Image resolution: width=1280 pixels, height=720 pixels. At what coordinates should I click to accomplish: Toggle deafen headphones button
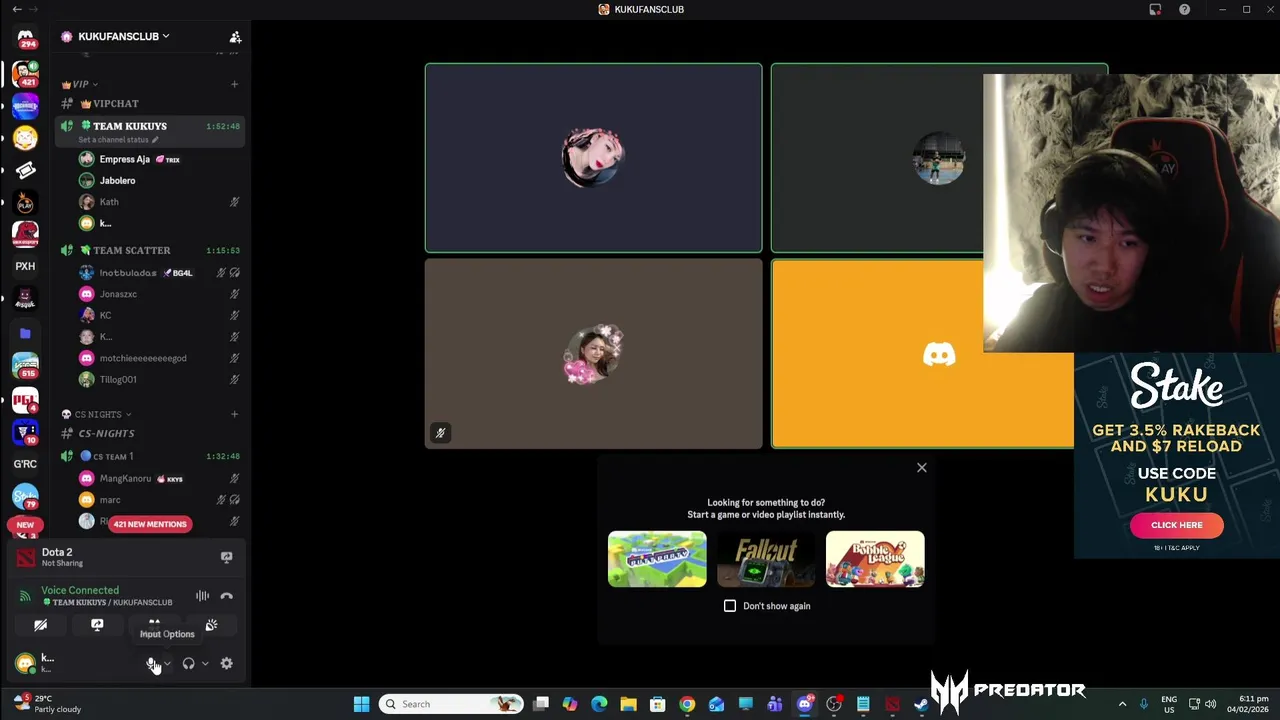(188, 664)
